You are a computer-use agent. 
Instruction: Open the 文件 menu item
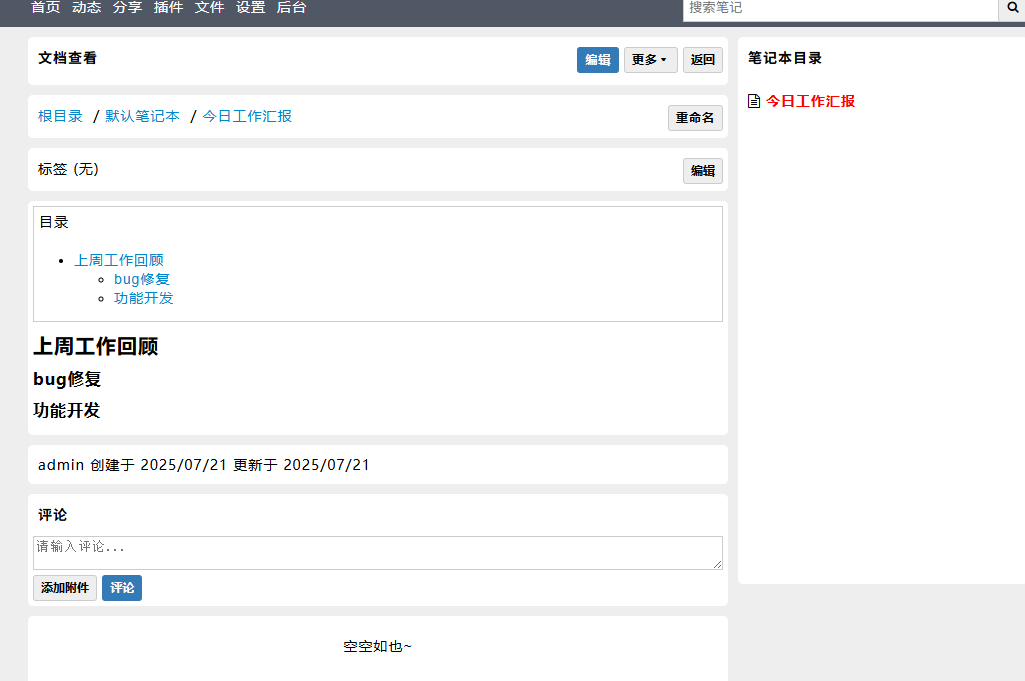click(209, 8)
